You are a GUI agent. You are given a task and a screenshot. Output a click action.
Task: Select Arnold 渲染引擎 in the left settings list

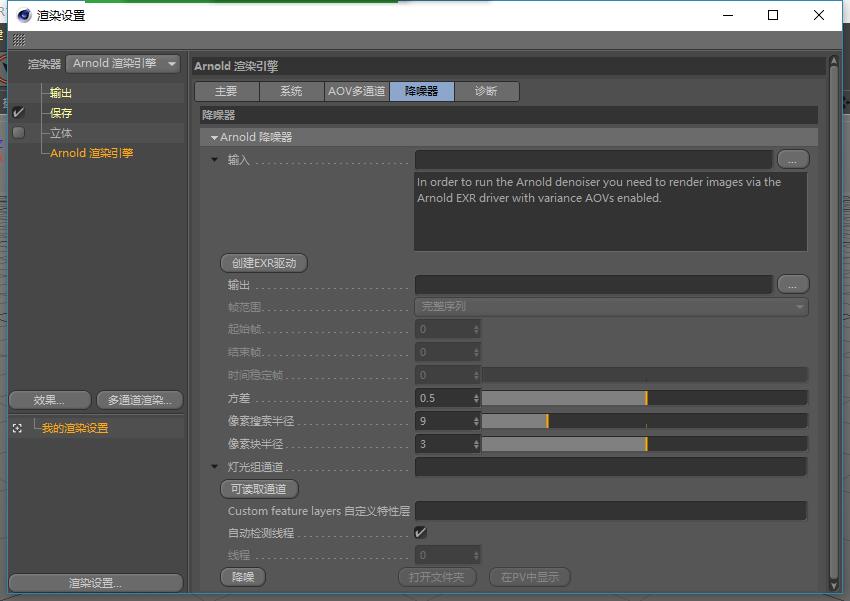tap(92, 153)
